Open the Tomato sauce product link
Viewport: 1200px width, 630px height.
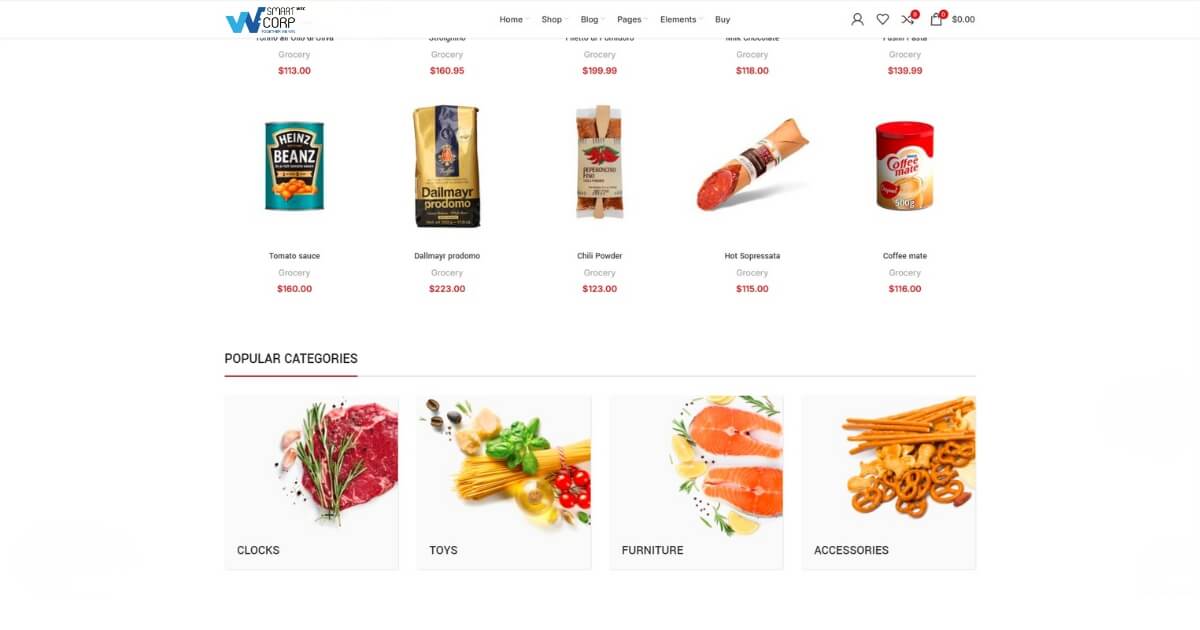coord(294,256)
